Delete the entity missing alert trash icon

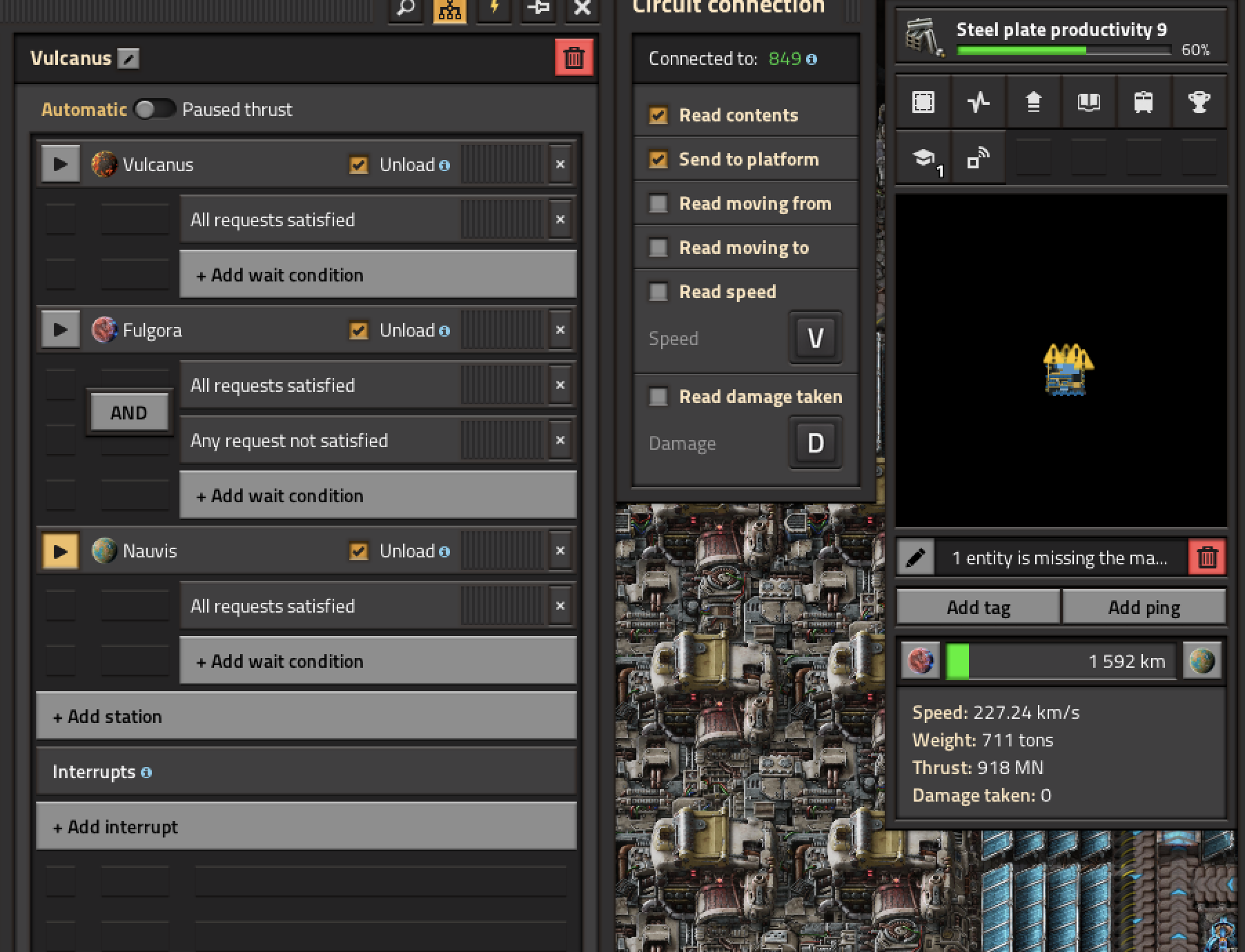pos(1207,557)
